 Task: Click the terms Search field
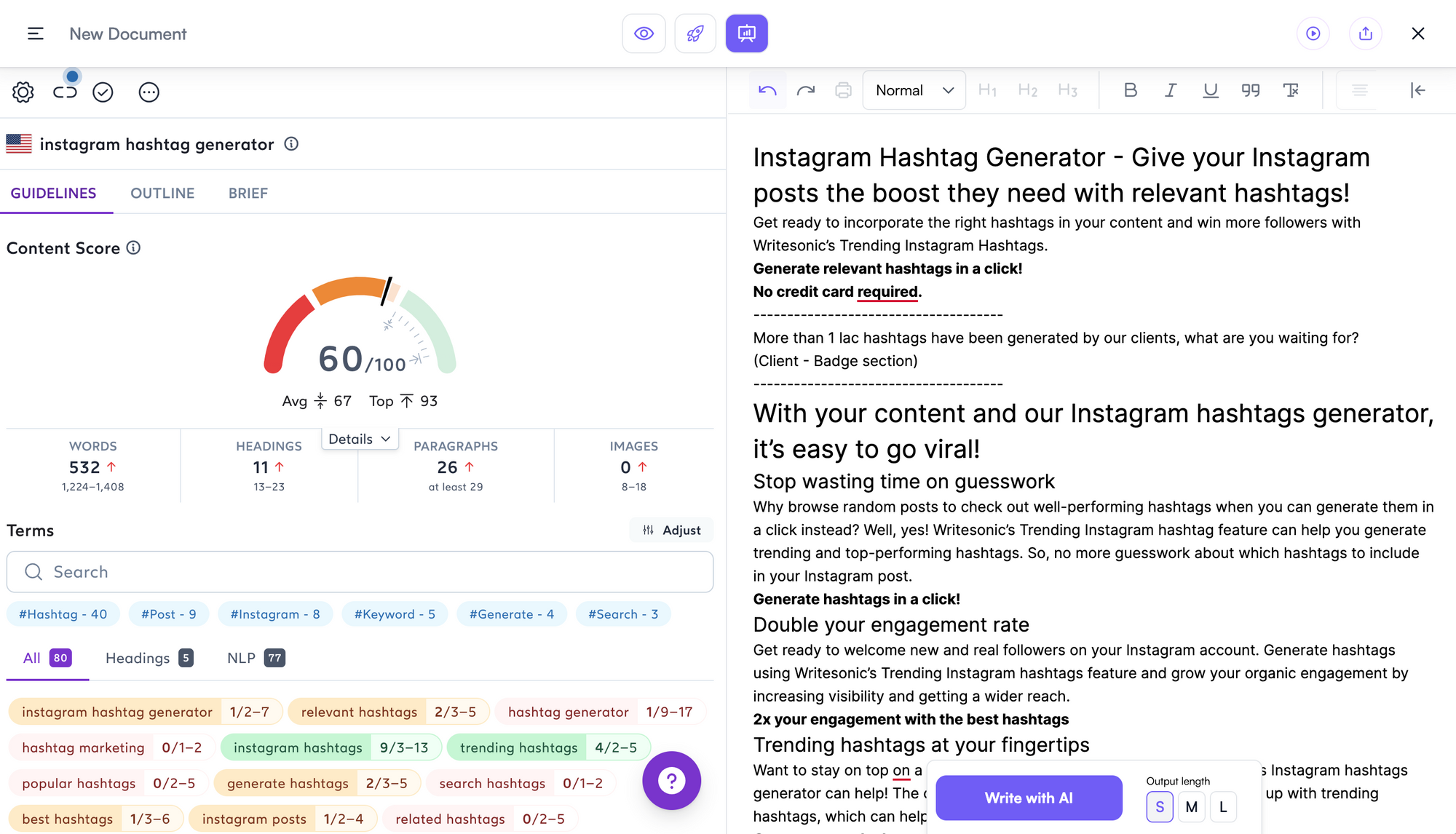pyautogui.click(x=360, y=572)
